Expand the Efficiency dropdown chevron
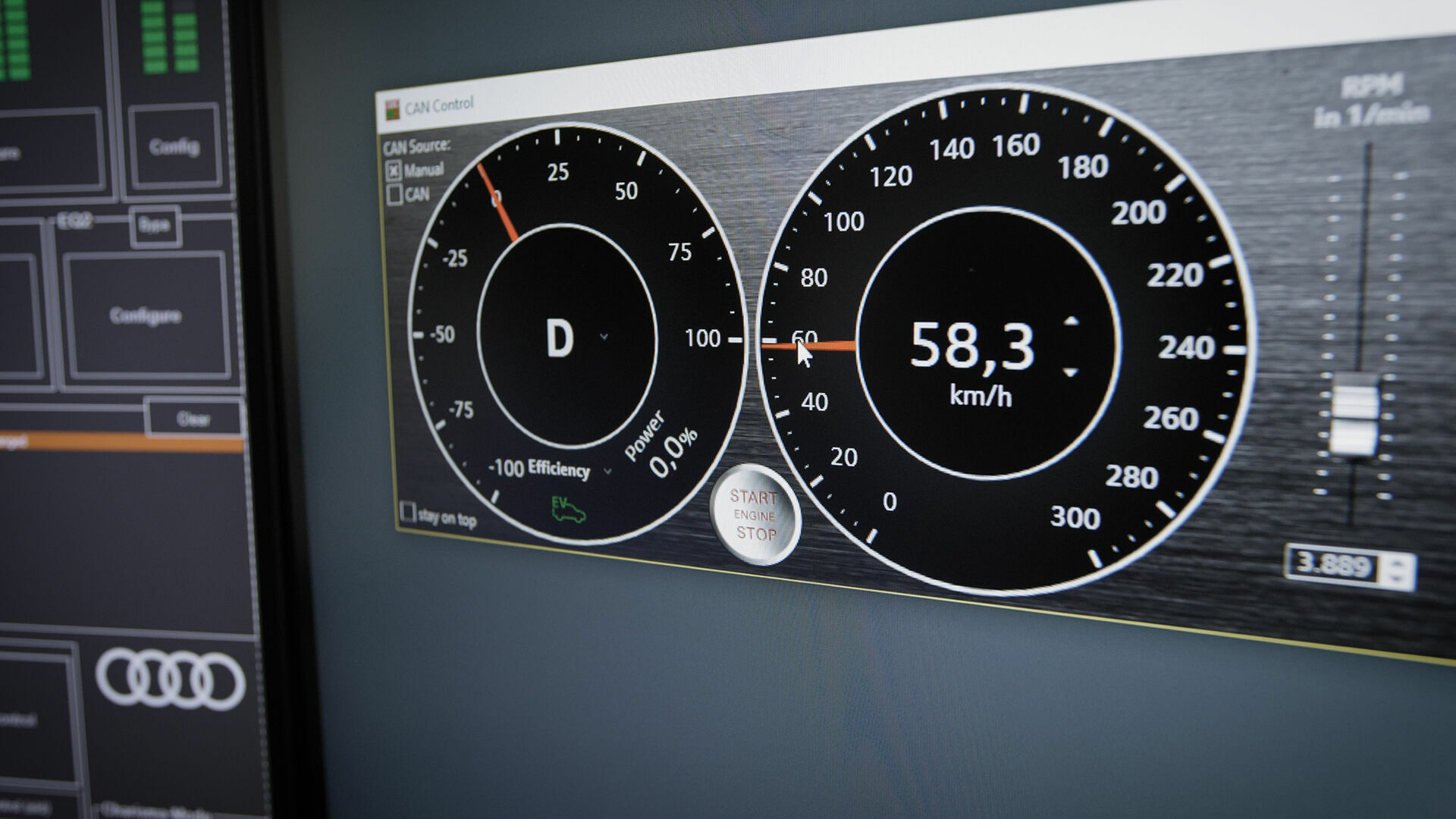 tap(607, 472)
